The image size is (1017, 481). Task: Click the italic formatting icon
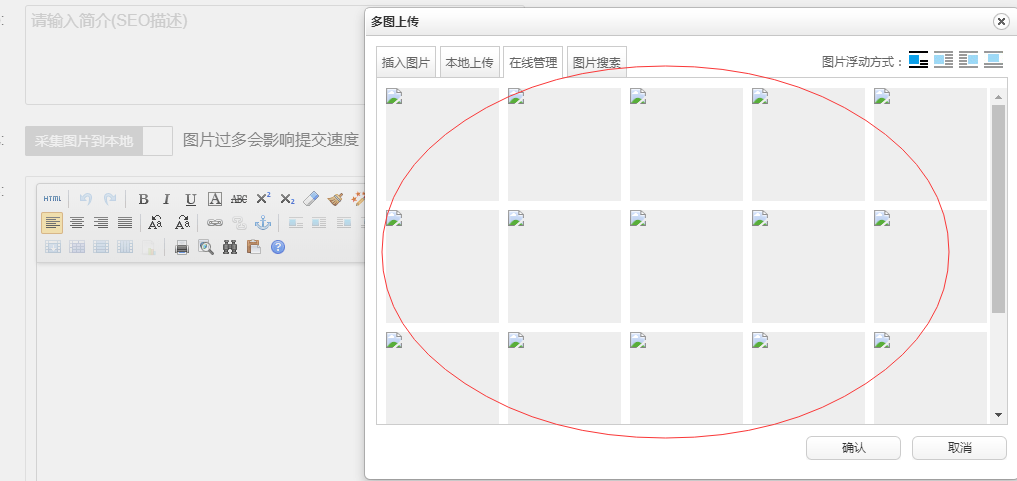pyautogui.click(x=166, y=198)
